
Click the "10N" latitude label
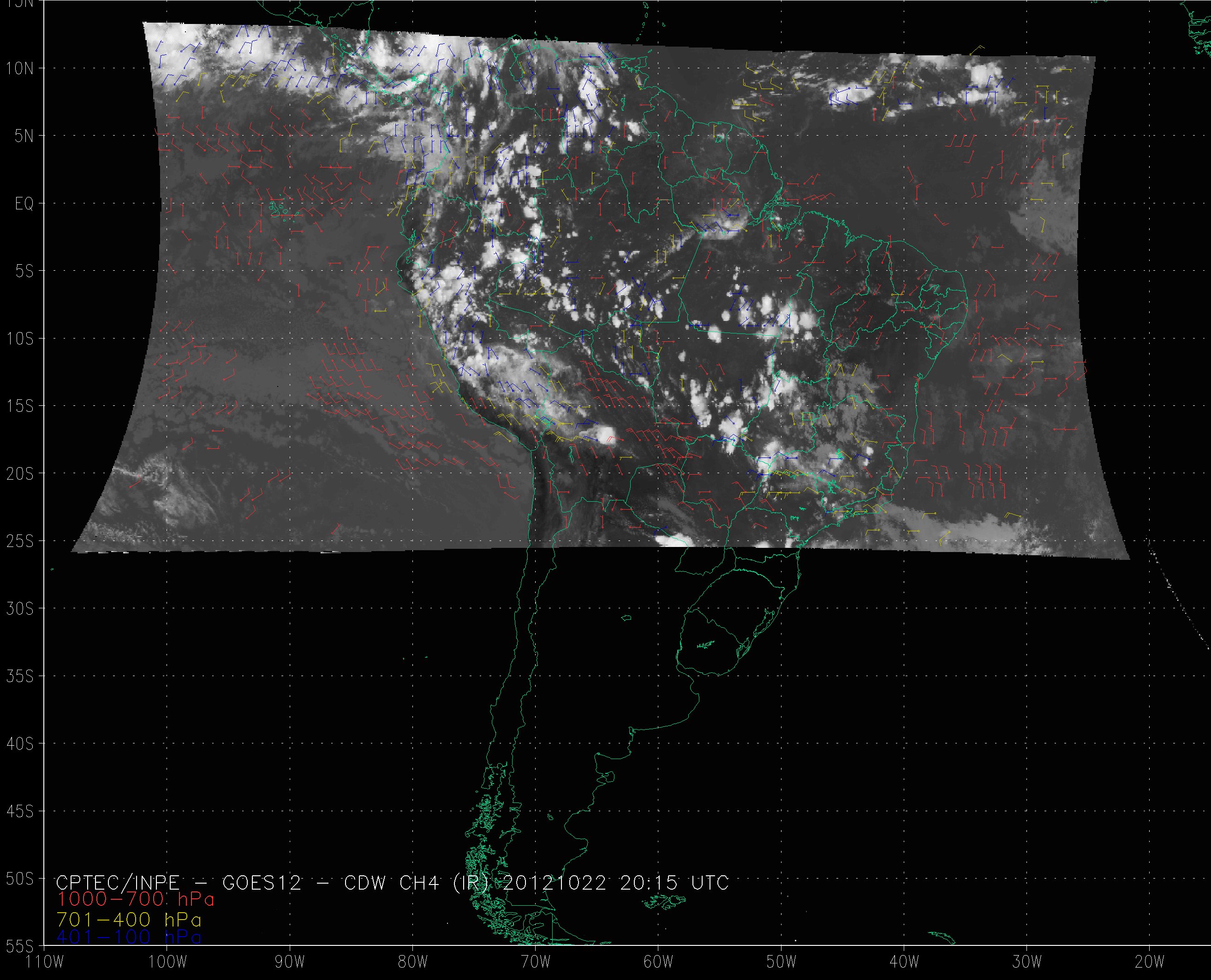pyautogui.click(x=20, y=69)
